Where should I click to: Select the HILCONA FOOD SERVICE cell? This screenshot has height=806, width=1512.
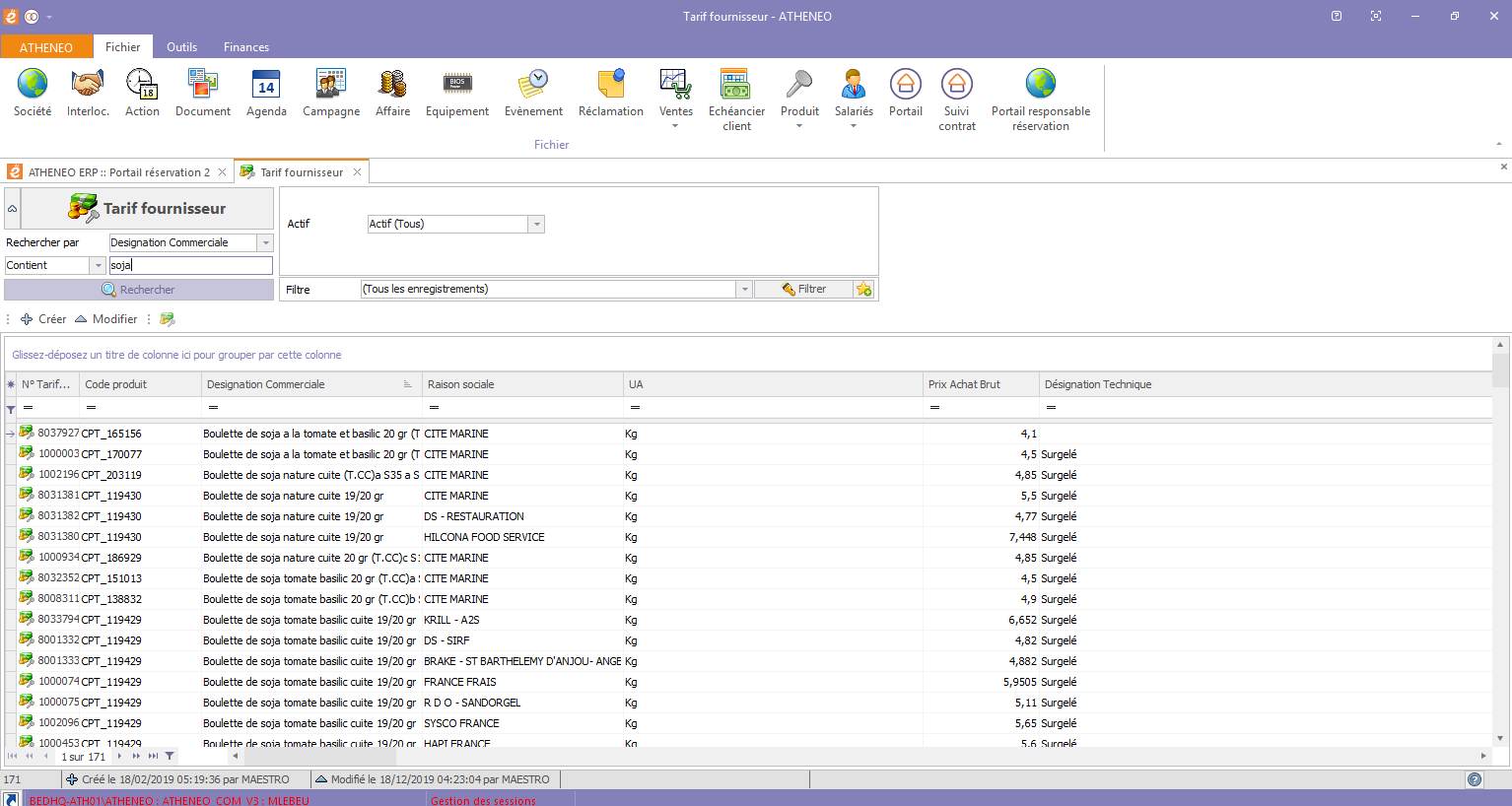pyautogui.click(x=523, y=537)
